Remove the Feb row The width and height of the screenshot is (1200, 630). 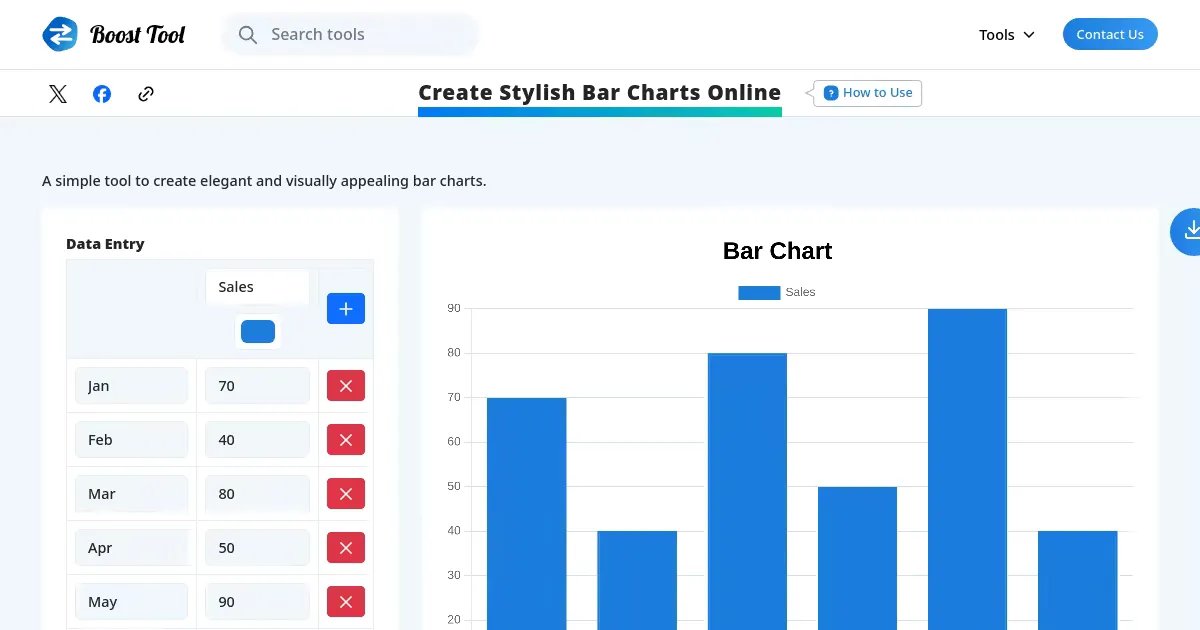(x=345, y=440)
